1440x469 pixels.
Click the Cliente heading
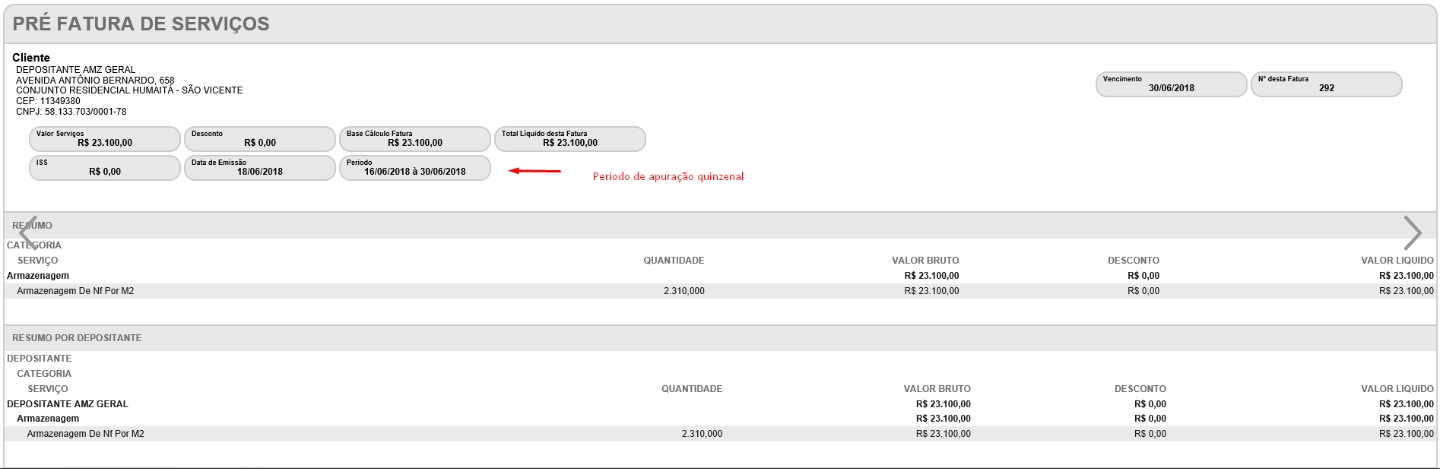[31, 58]
